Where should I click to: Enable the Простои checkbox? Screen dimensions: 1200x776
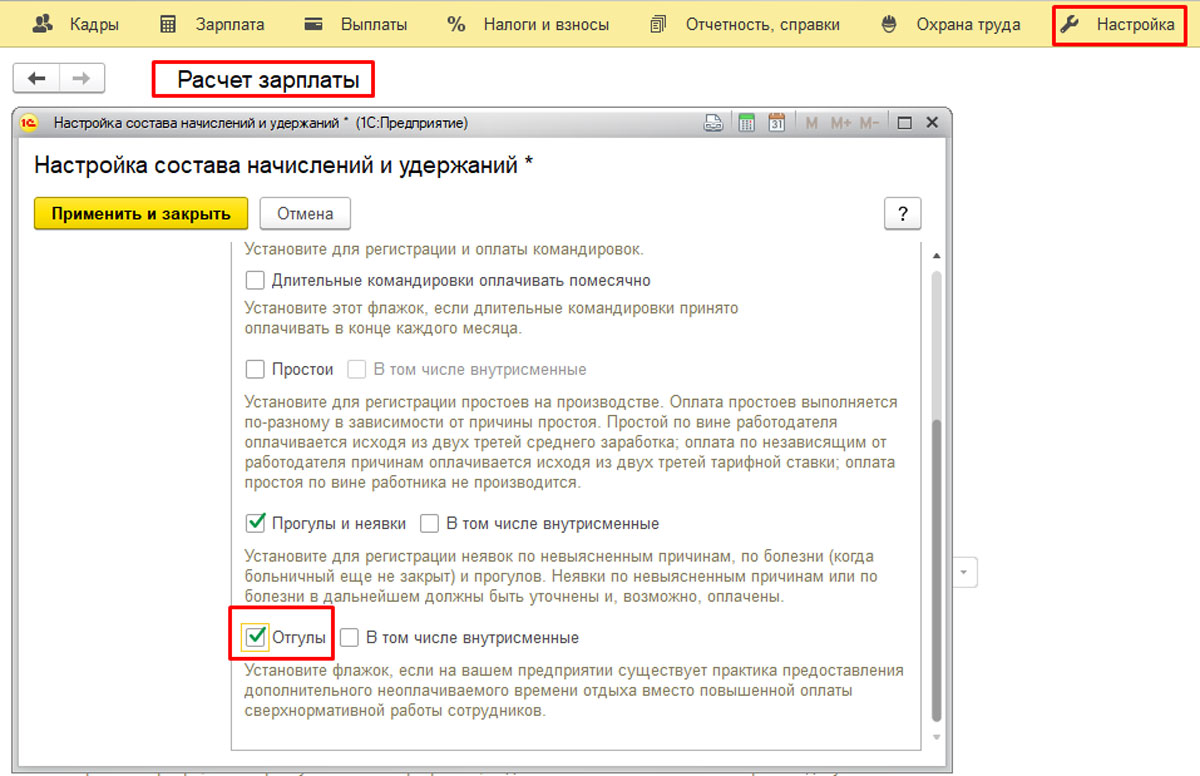(x=256, y=369)
